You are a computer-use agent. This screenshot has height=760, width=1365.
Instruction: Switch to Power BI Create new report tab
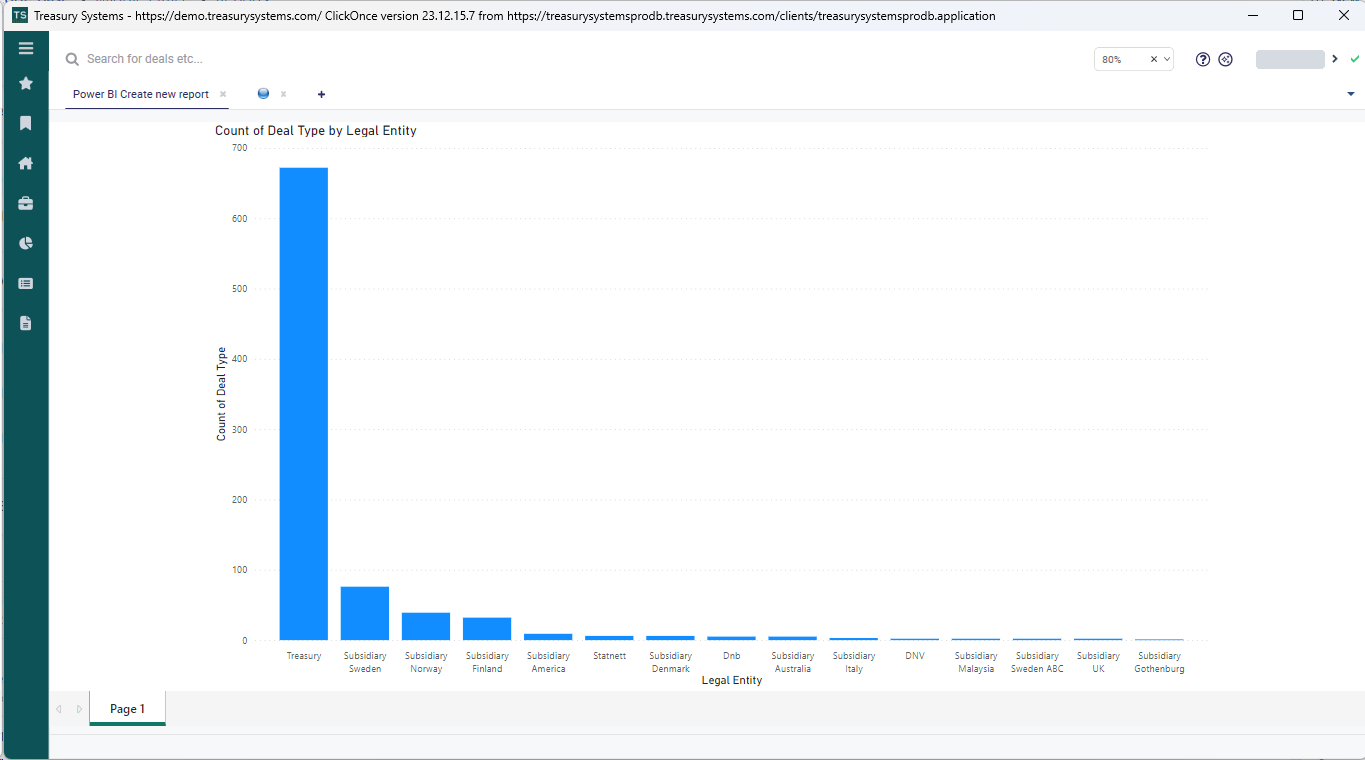[x=141, y=94]
